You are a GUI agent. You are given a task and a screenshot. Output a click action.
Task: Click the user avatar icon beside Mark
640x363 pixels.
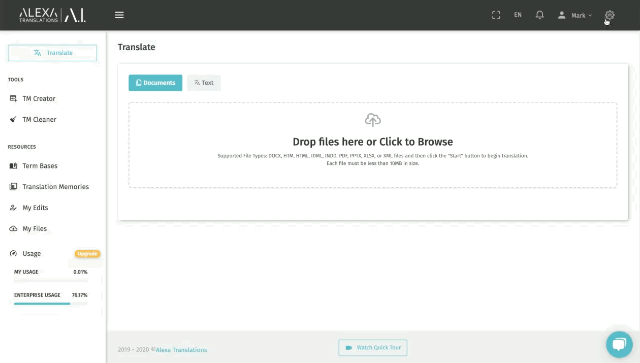pos(562,15)
